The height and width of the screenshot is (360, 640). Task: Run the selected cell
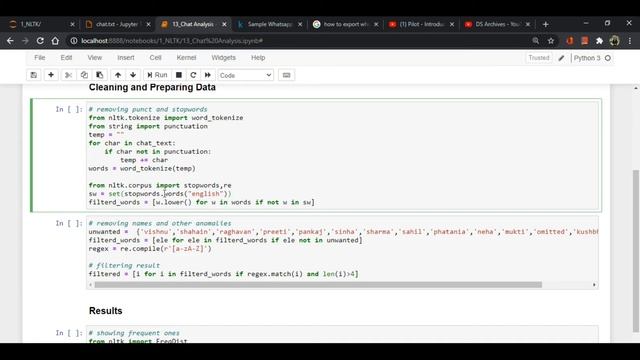(157, 75)
